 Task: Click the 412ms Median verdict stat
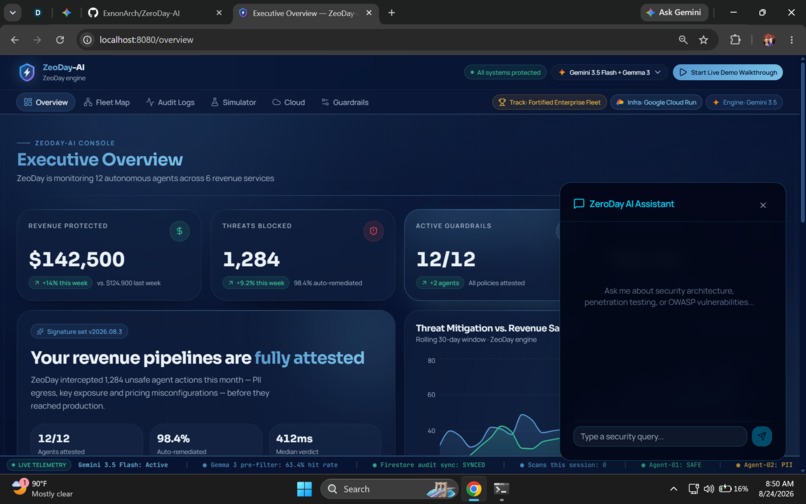coord(325,441)
